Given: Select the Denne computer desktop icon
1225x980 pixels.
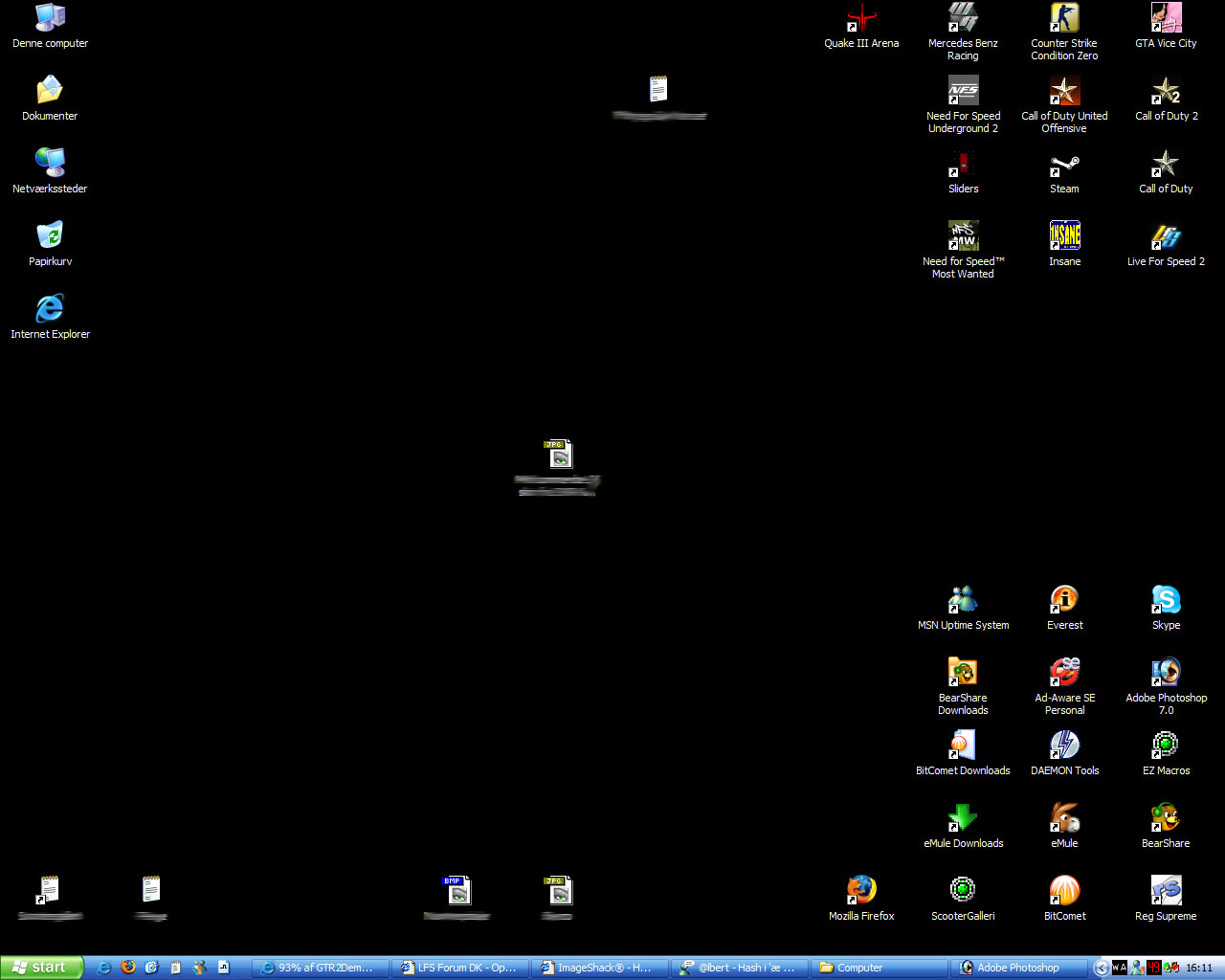Looking at the screenshot, I should pos(50,26).
